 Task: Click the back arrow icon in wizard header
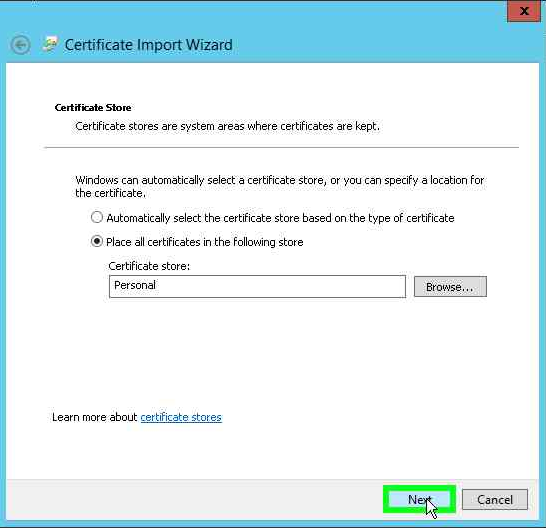[20, 45]
